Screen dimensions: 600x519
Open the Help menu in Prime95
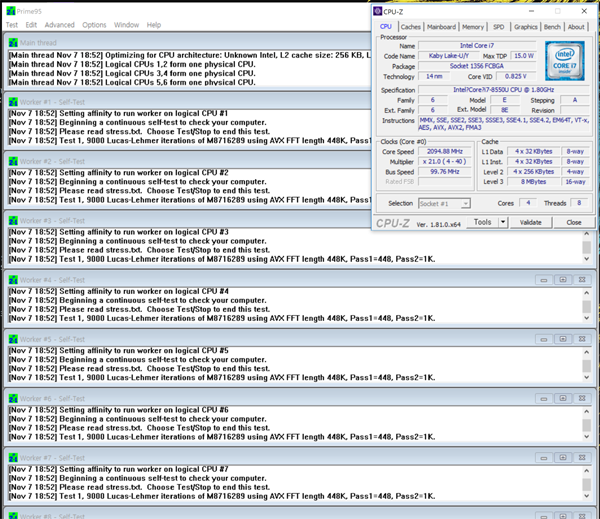[x=153, y=25]
